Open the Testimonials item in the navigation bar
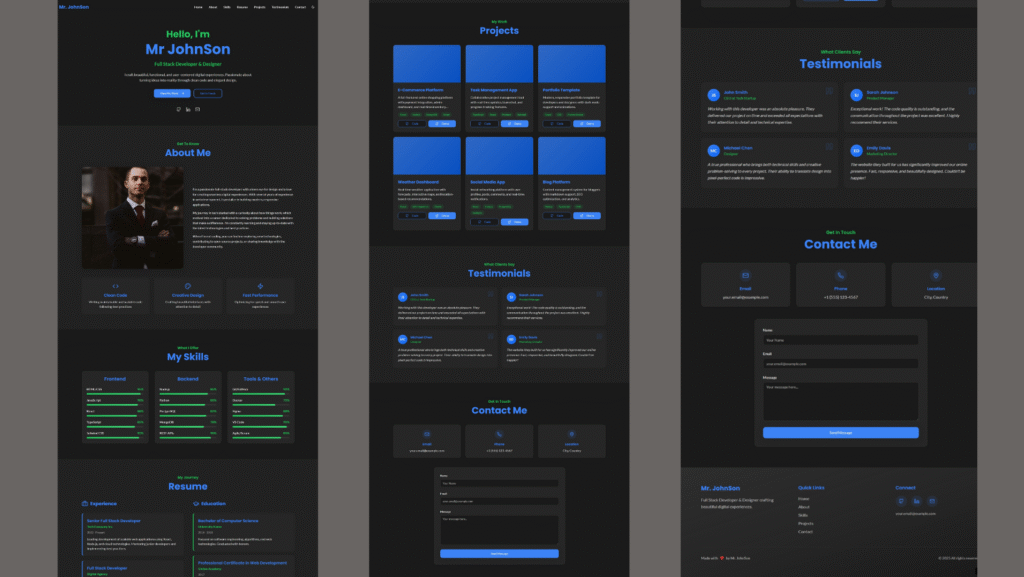Screen dimensions: 1024x577 281,7
